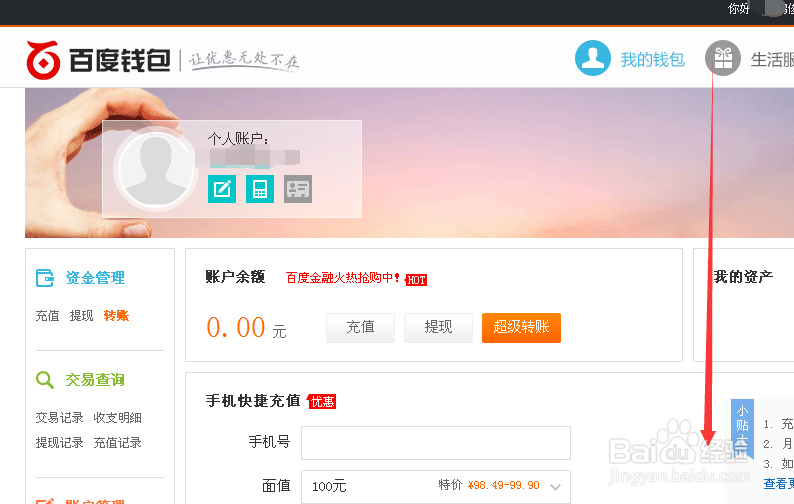Click 手机快捷充值 heading text
Image resolution: width=794 pixels, height=504 pixels.
253,401
